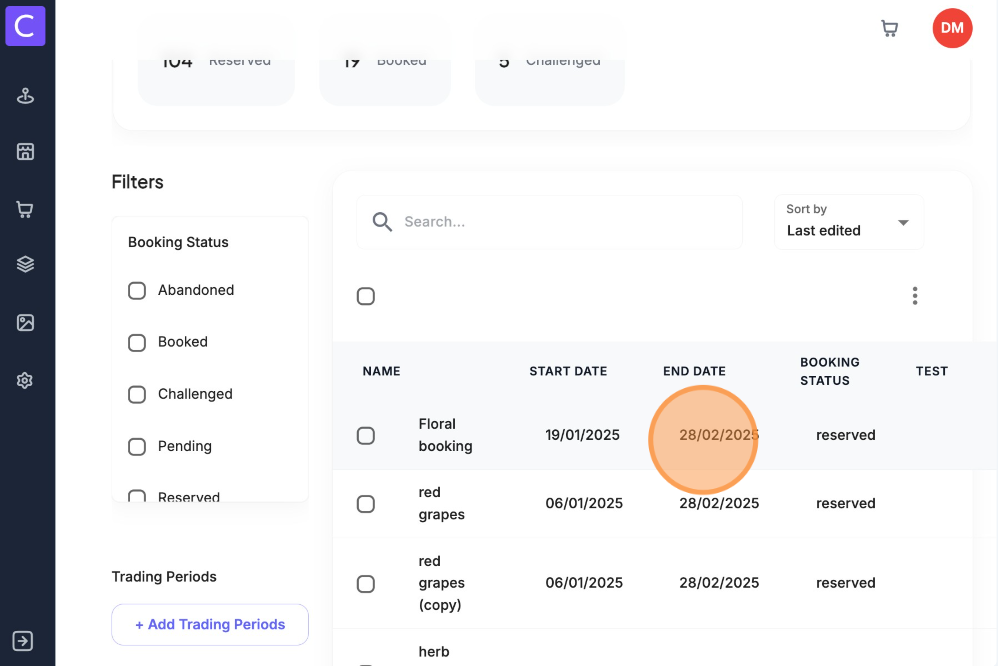Screen dimensions: 998x666
Task: Click the Add Trading Periods button
Action: [x=210, y=625]
